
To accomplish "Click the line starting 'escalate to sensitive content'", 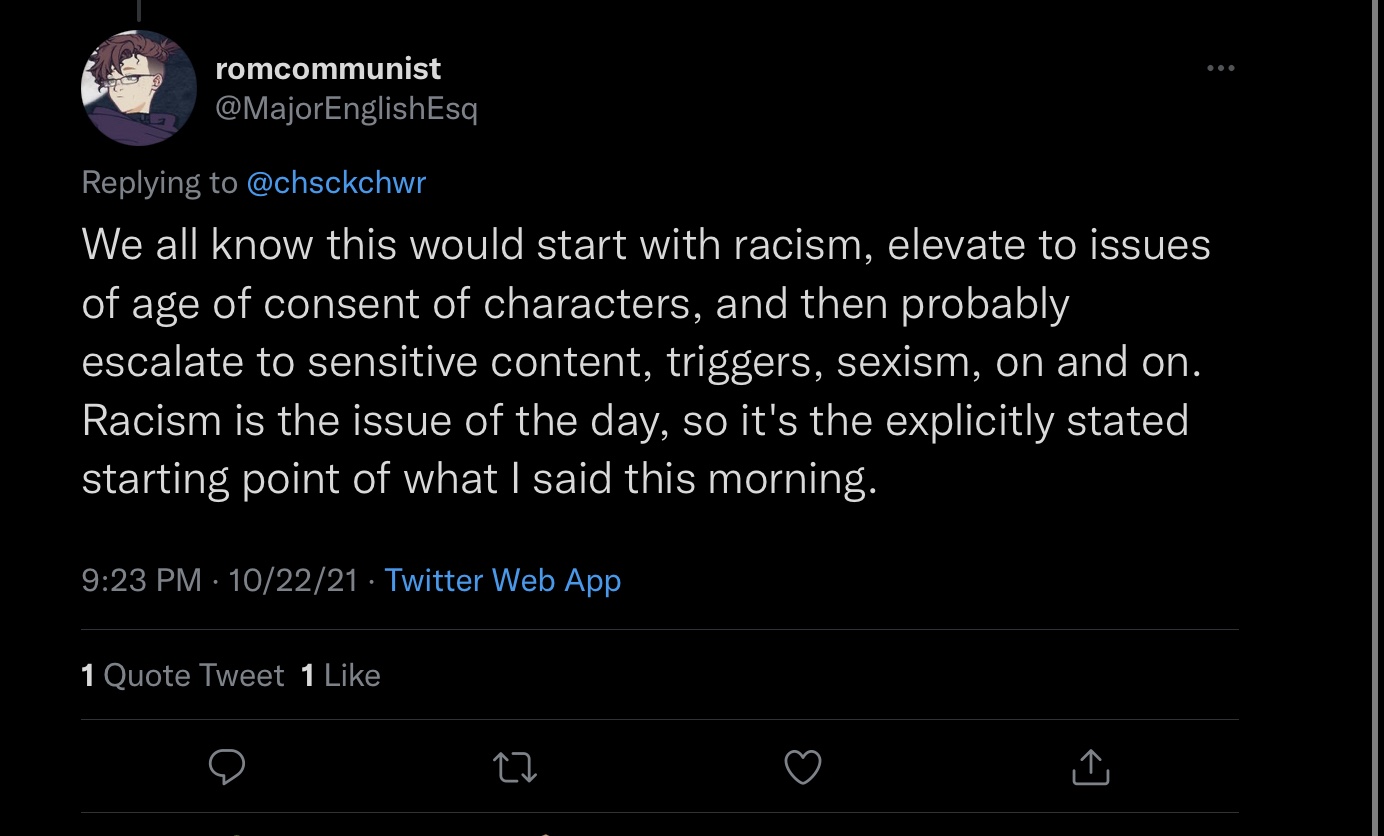I will coord(640,362).
